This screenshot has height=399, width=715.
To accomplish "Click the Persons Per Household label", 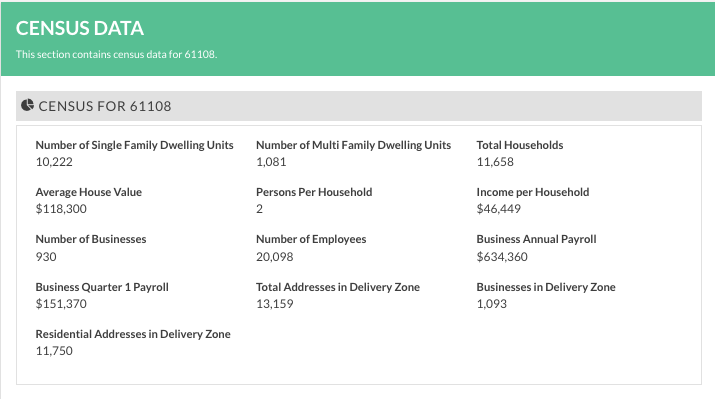I will (314, 192).
